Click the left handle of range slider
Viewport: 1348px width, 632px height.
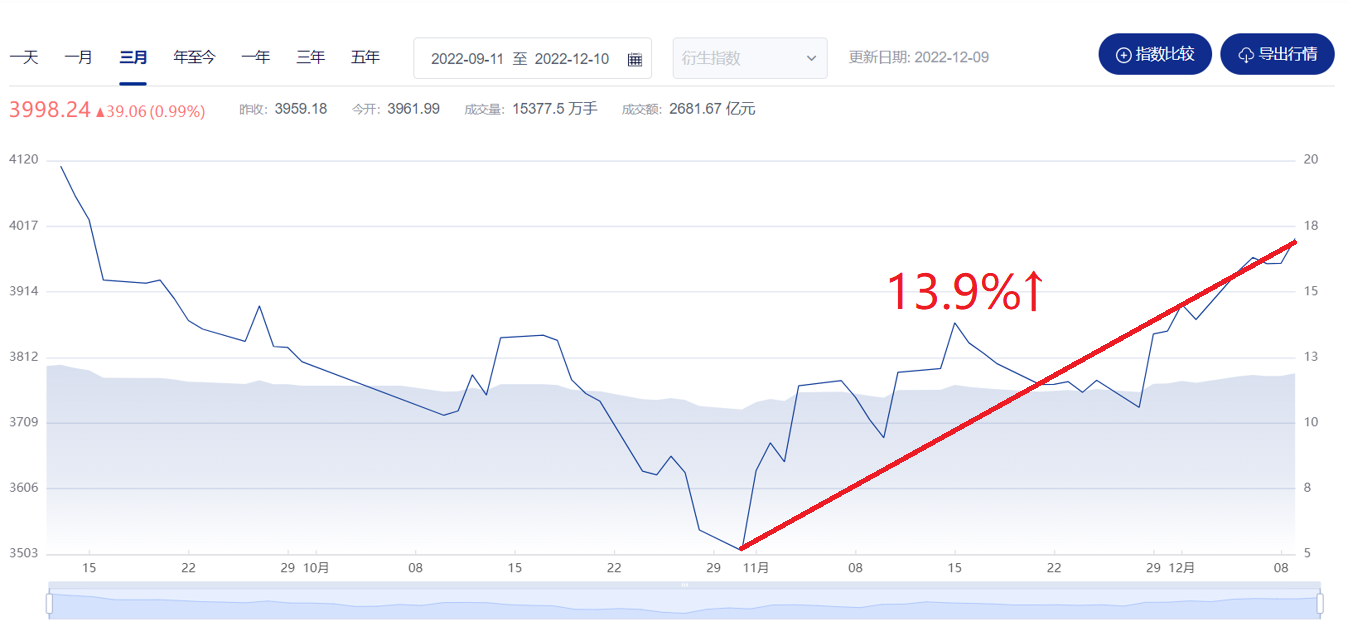[49, 604]
